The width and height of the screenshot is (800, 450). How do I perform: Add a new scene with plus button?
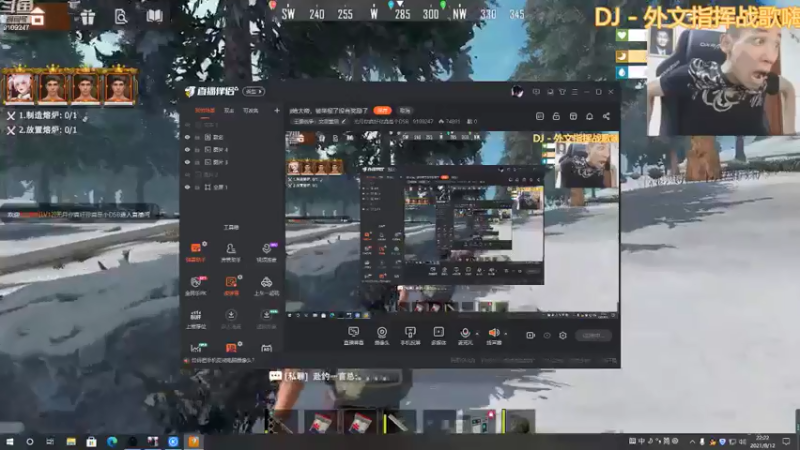pyautogui.click(x=277, y=110)
